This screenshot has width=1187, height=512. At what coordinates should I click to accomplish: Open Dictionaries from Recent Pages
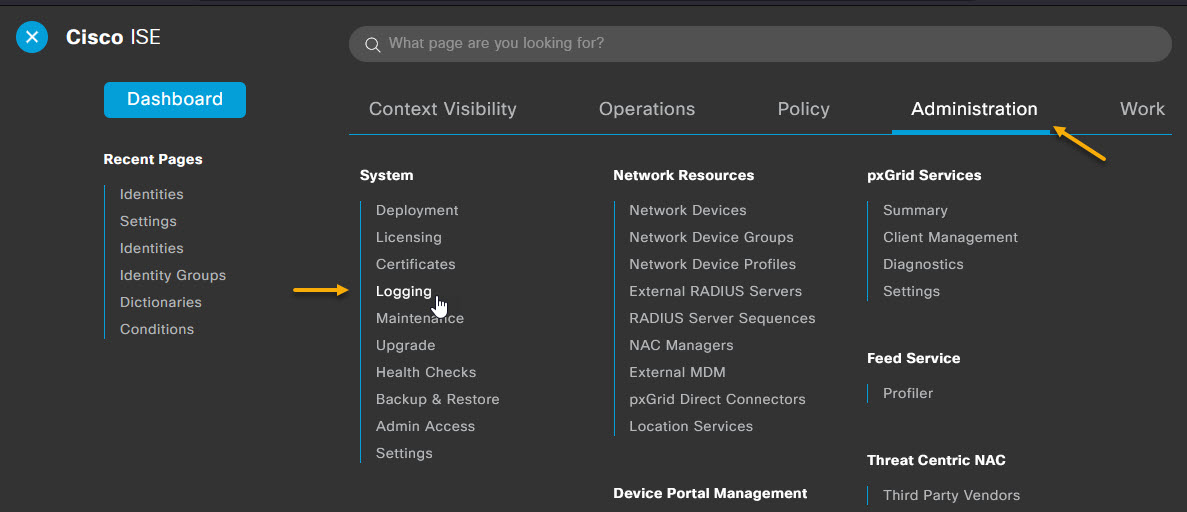[160, 302]
